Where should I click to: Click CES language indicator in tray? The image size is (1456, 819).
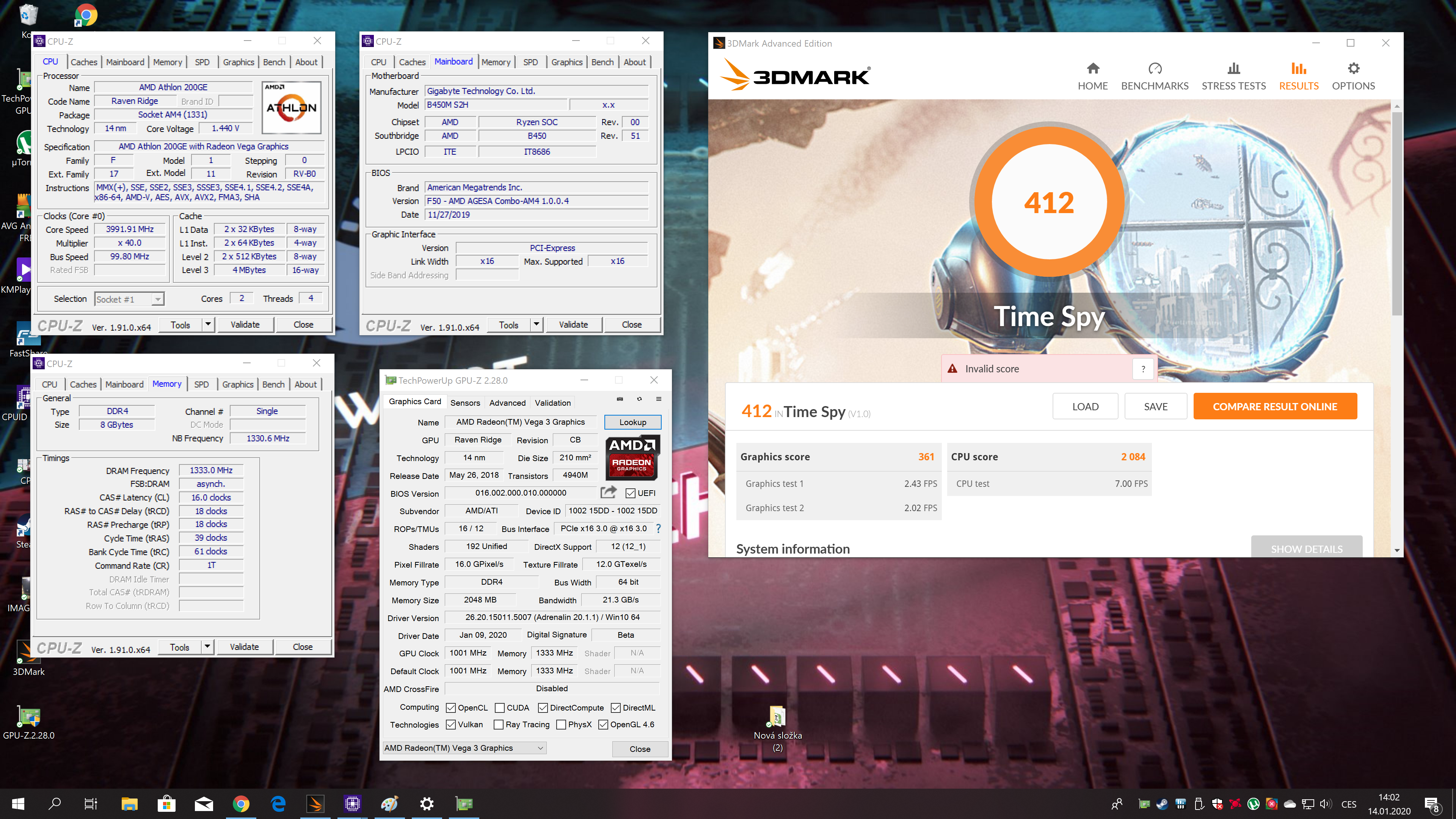(x=1349, y=804)
